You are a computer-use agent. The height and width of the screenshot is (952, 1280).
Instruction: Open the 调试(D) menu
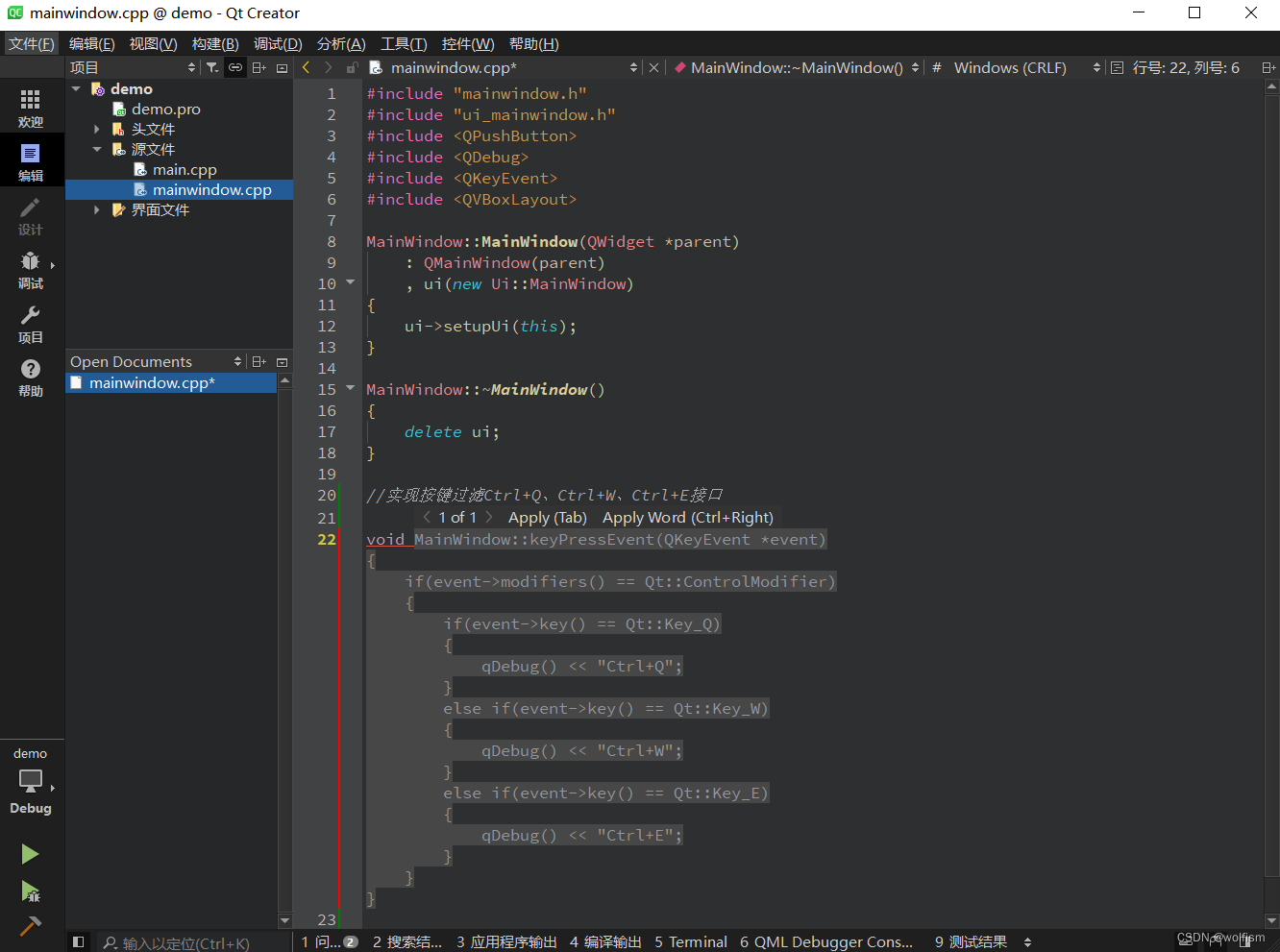pyautogui.click(x=278, y=44)
